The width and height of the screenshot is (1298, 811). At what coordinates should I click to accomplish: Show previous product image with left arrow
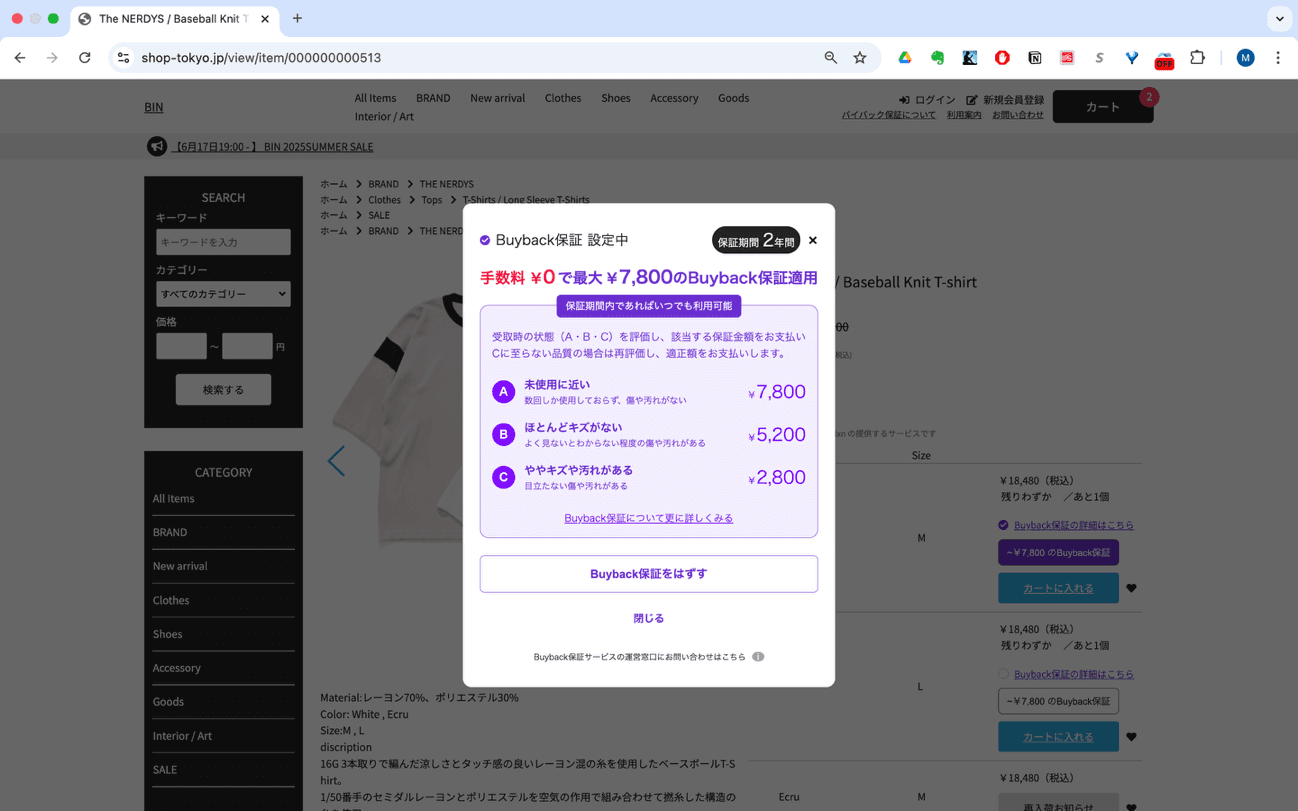[x=336, y=461]
